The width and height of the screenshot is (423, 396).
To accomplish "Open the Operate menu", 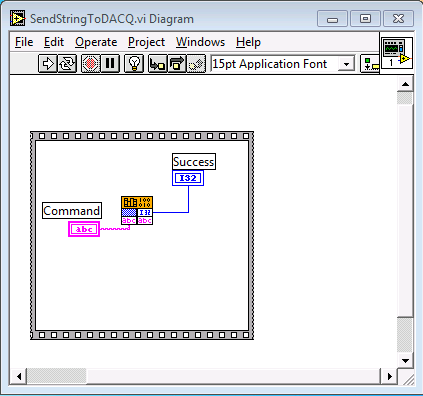I will coord(96,42).
